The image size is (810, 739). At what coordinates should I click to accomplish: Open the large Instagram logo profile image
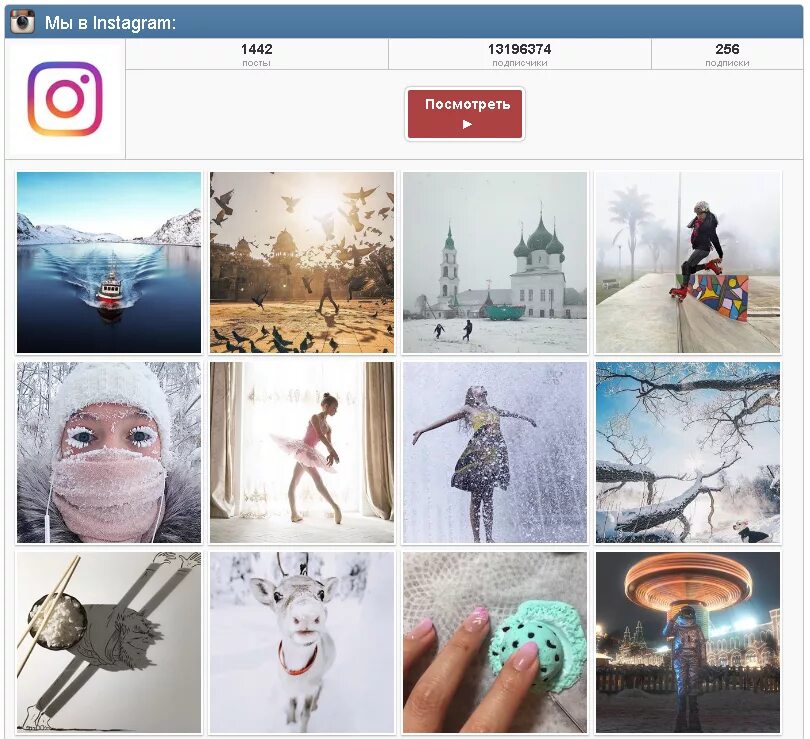[x=65, y=99]
